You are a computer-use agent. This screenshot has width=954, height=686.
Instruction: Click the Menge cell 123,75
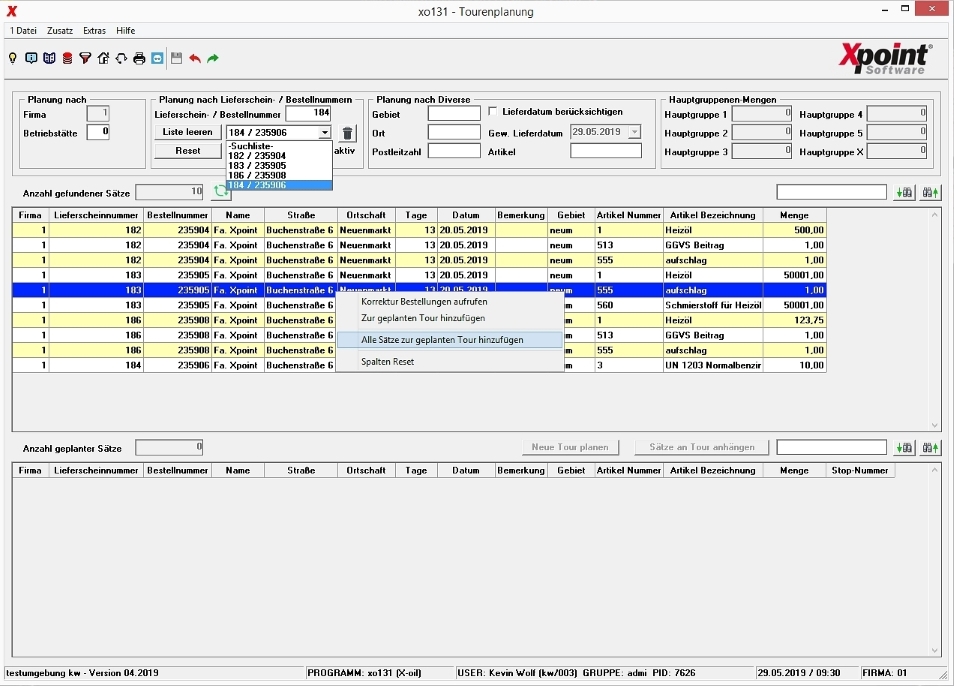(x=795, y=320)
